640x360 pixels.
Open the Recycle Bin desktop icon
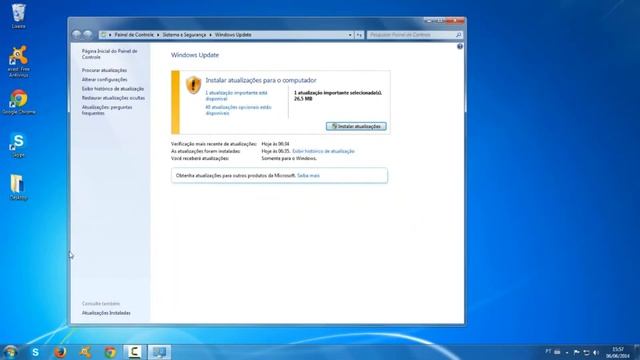click(x=18, y=16)
